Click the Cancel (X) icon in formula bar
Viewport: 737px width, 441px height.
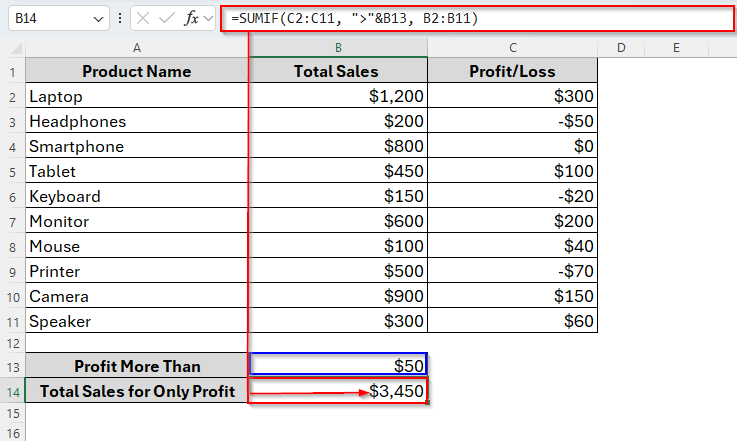point(145,19)
